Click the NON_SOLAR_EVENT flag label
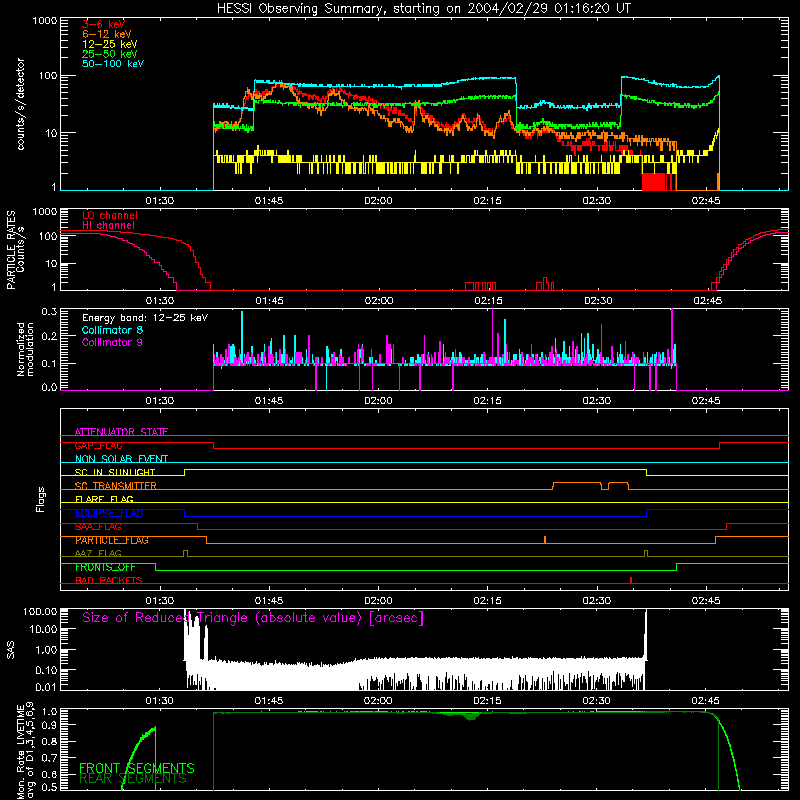The width and height of the screenshot is (800, 800). (x=121, y=459)
